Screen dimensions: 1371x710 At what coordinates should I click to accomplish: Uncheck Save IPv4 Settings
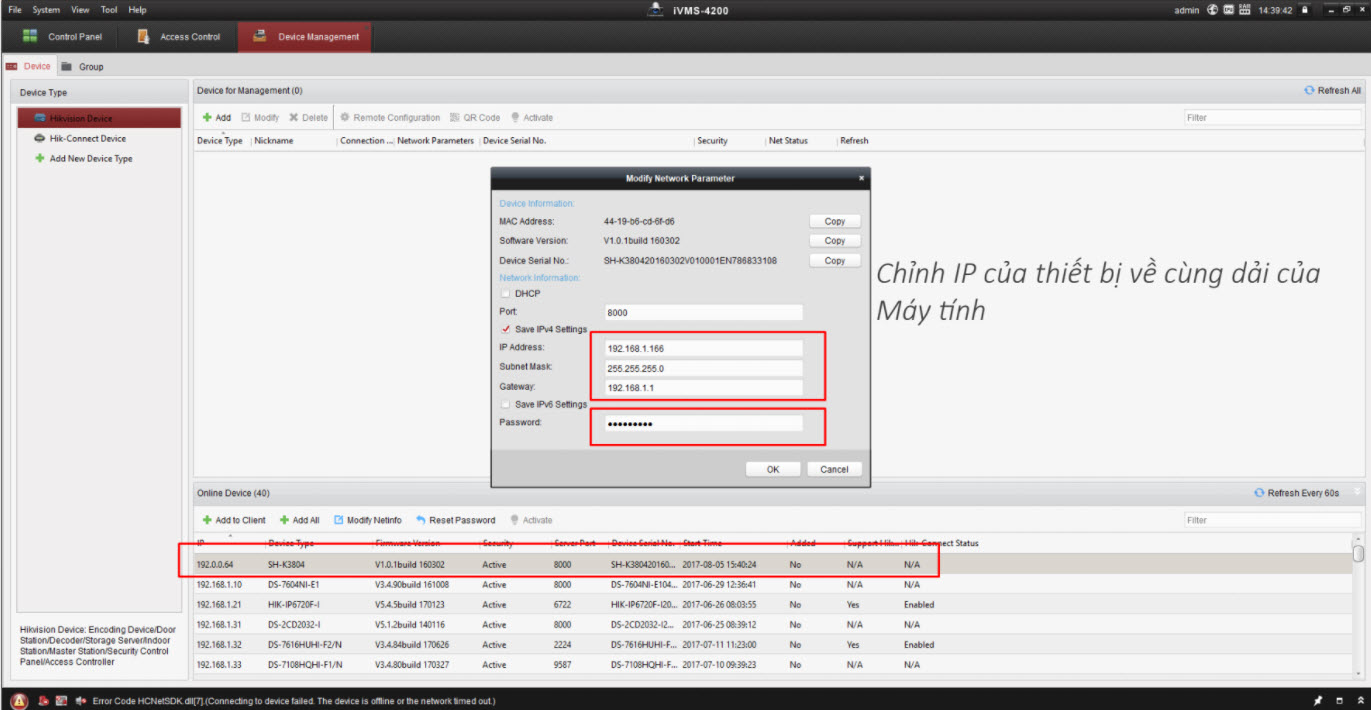point(506,329)
